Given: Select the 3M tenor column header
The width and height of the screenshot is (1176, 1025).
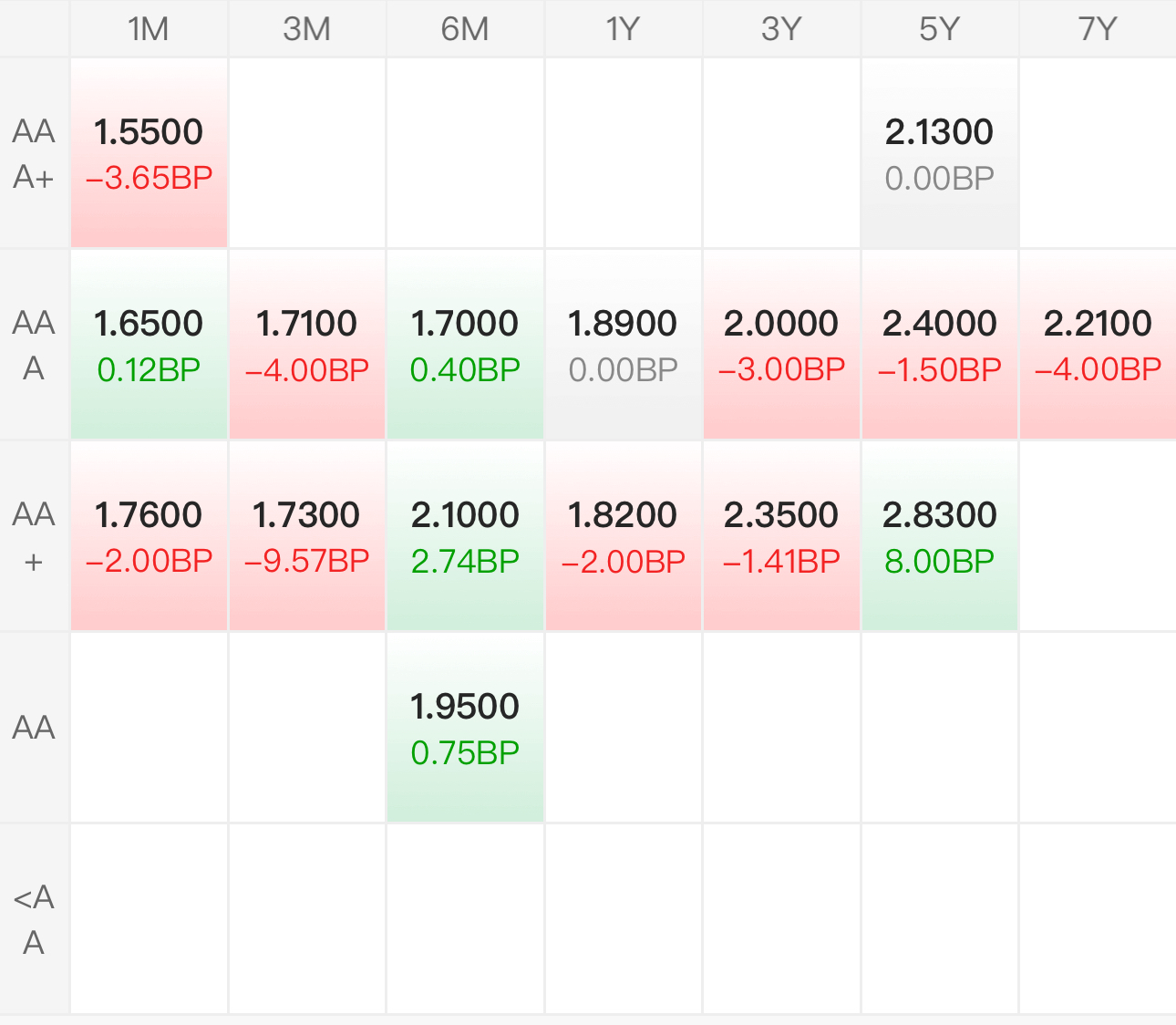Looking at the screenshot, I should (x=306, y=29).
